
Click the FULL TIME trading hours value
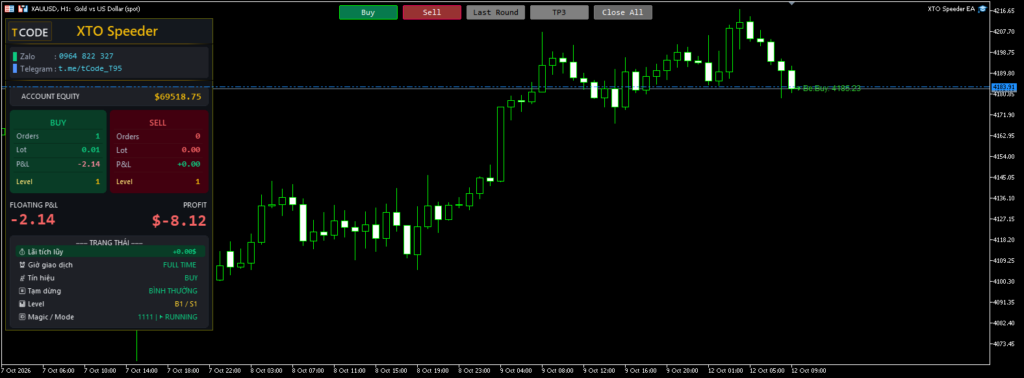point(180,264)
